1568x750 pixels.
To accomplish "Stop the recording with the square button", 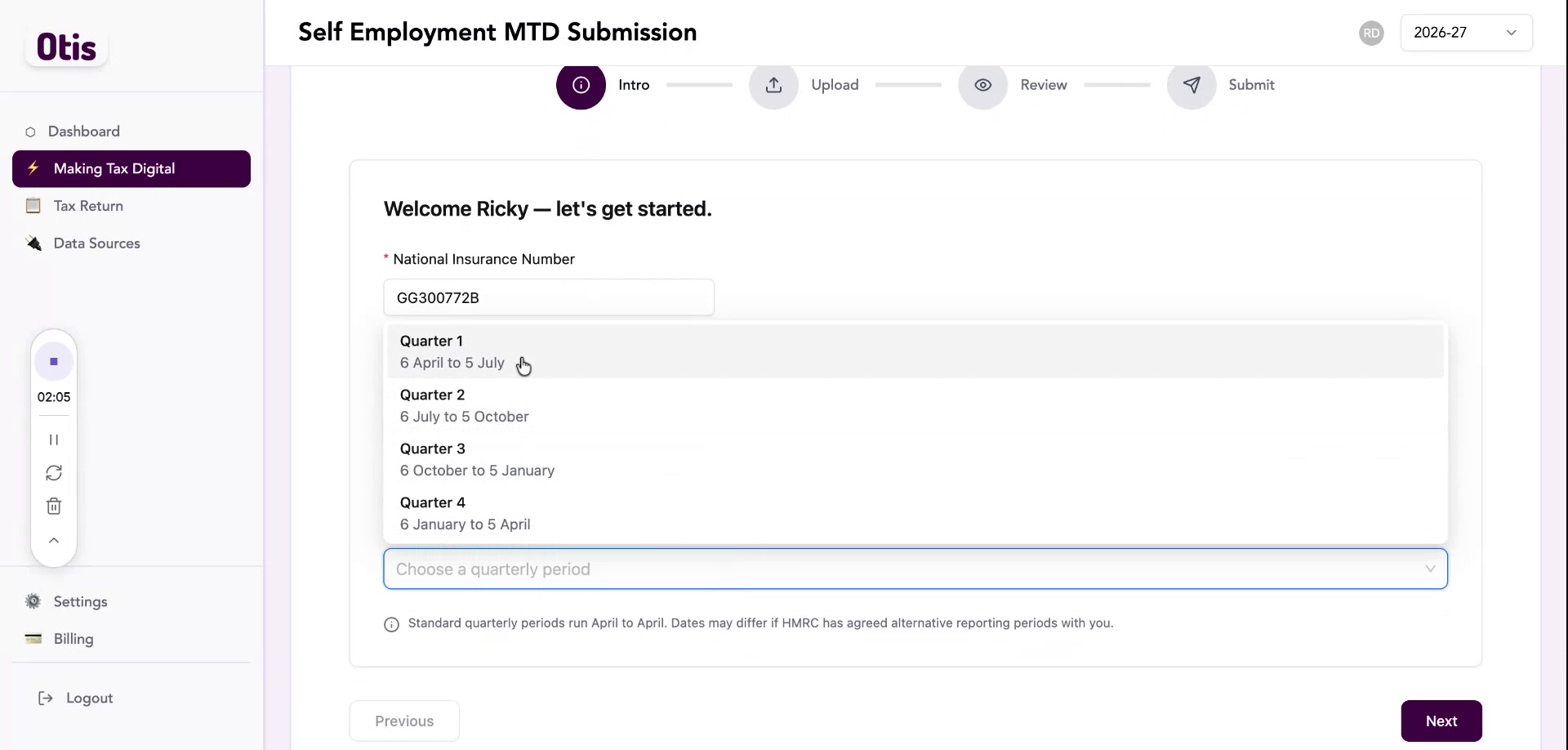I will pyautogui.click(x=54, y=361).
